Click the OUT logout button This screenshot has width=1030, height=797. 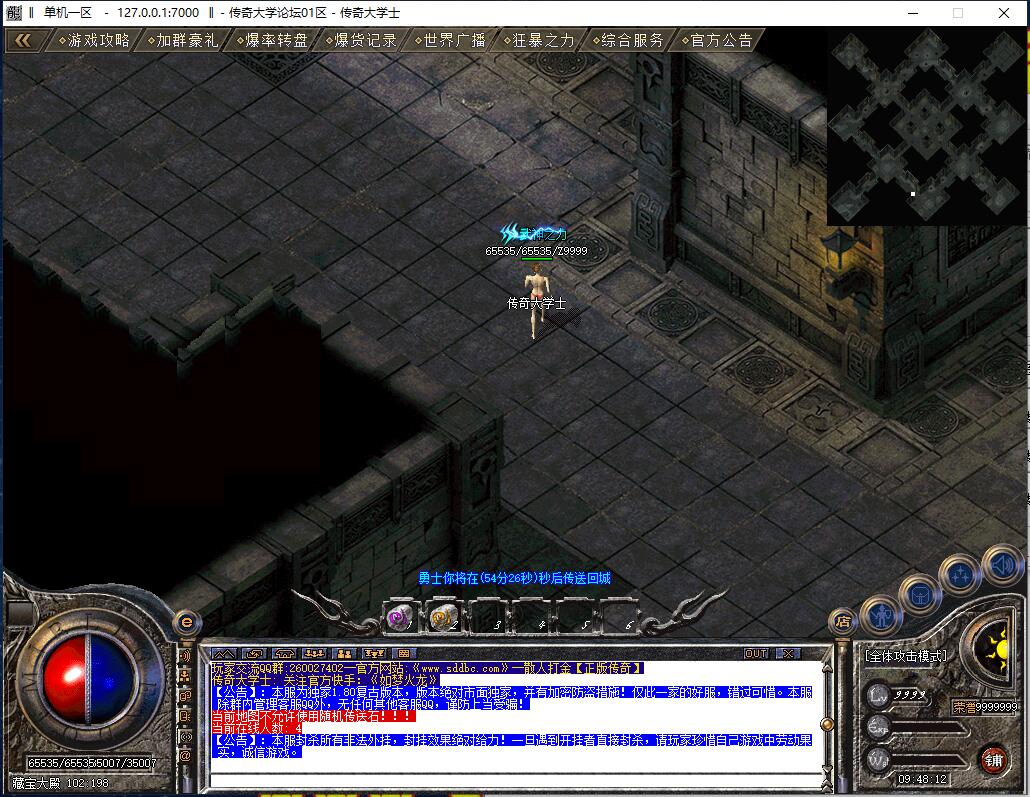click(x=756, y=654)
